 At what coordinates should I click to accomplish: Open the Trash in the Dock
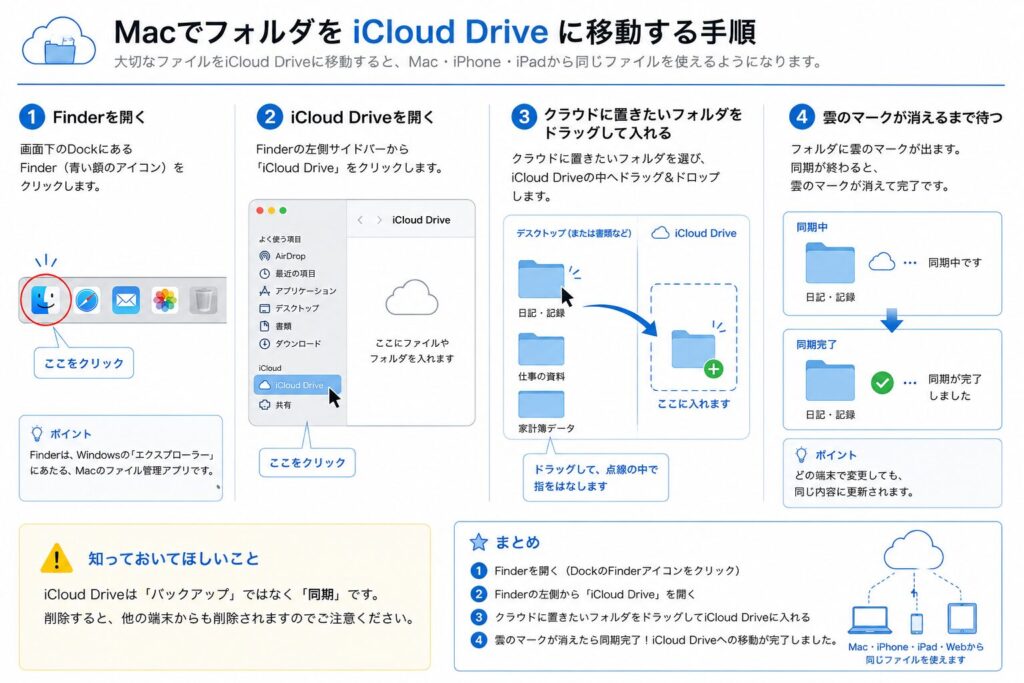point(203,300)
